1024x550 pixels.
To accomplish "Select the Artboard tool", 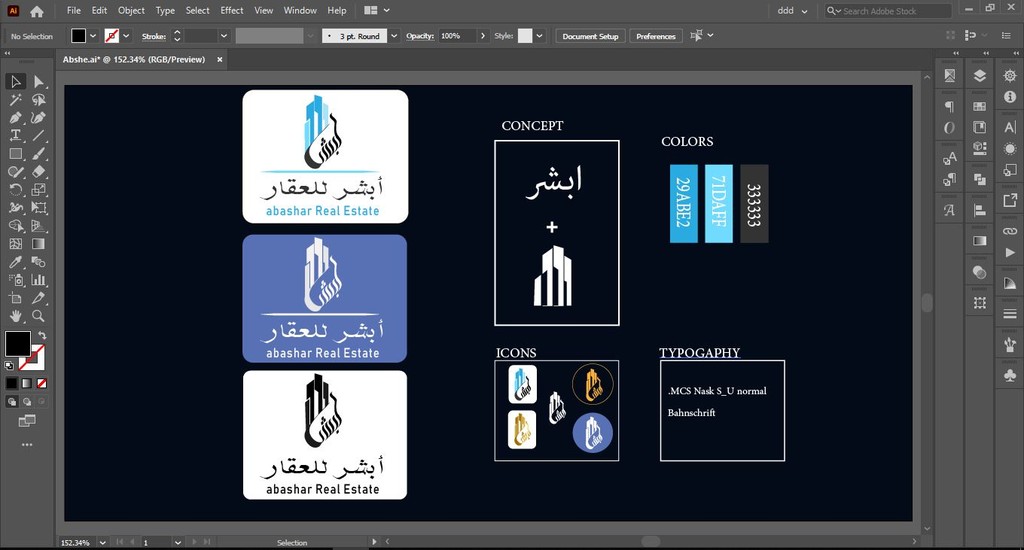I will pyautogui.click(x=16, y=298).
